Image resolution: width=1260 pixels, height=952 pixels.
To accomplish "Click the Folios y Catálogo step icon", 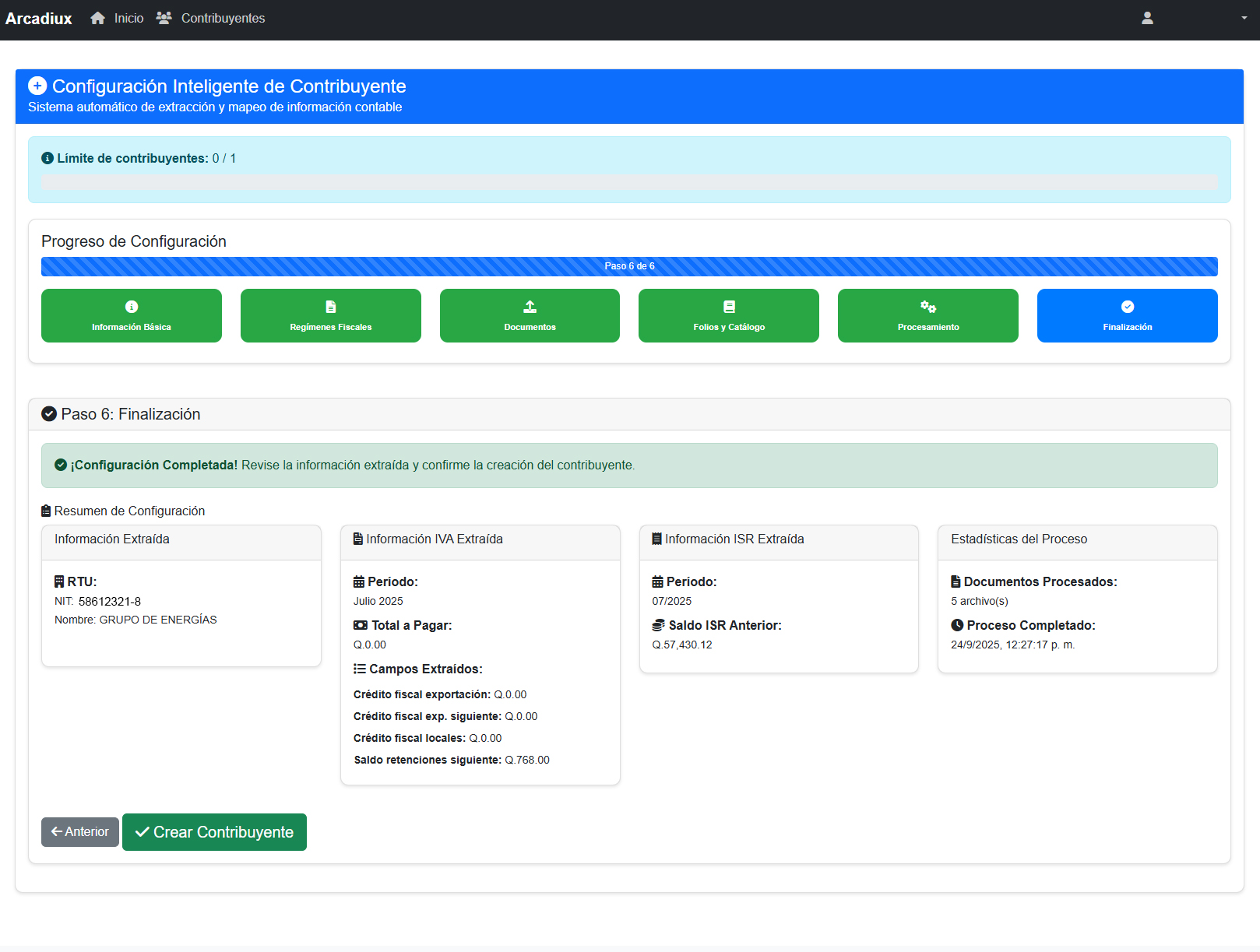I will pos(728,307).
